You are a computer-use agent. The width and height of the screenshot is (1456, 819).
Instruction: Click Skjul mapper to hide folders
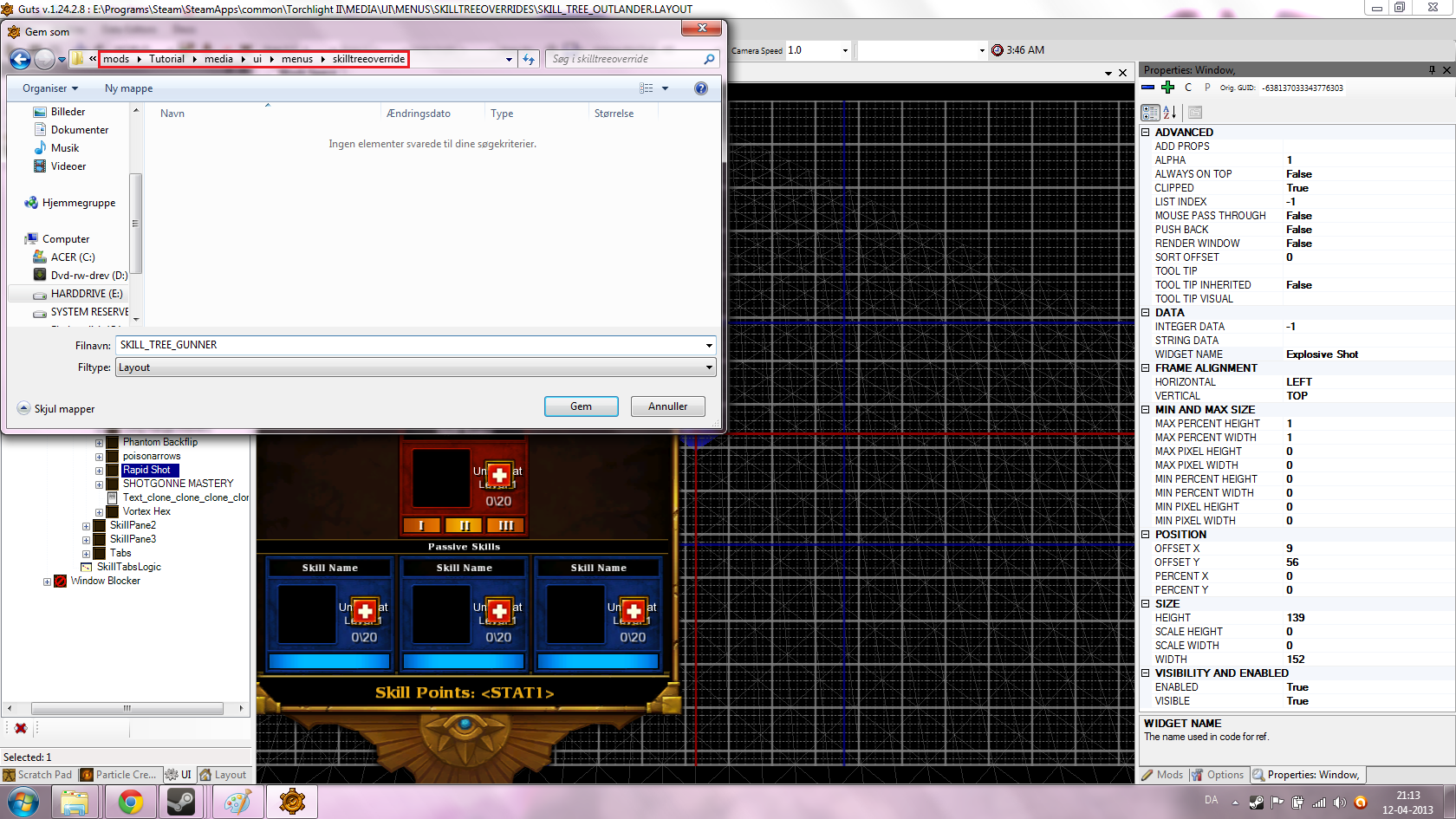(56, 409)
